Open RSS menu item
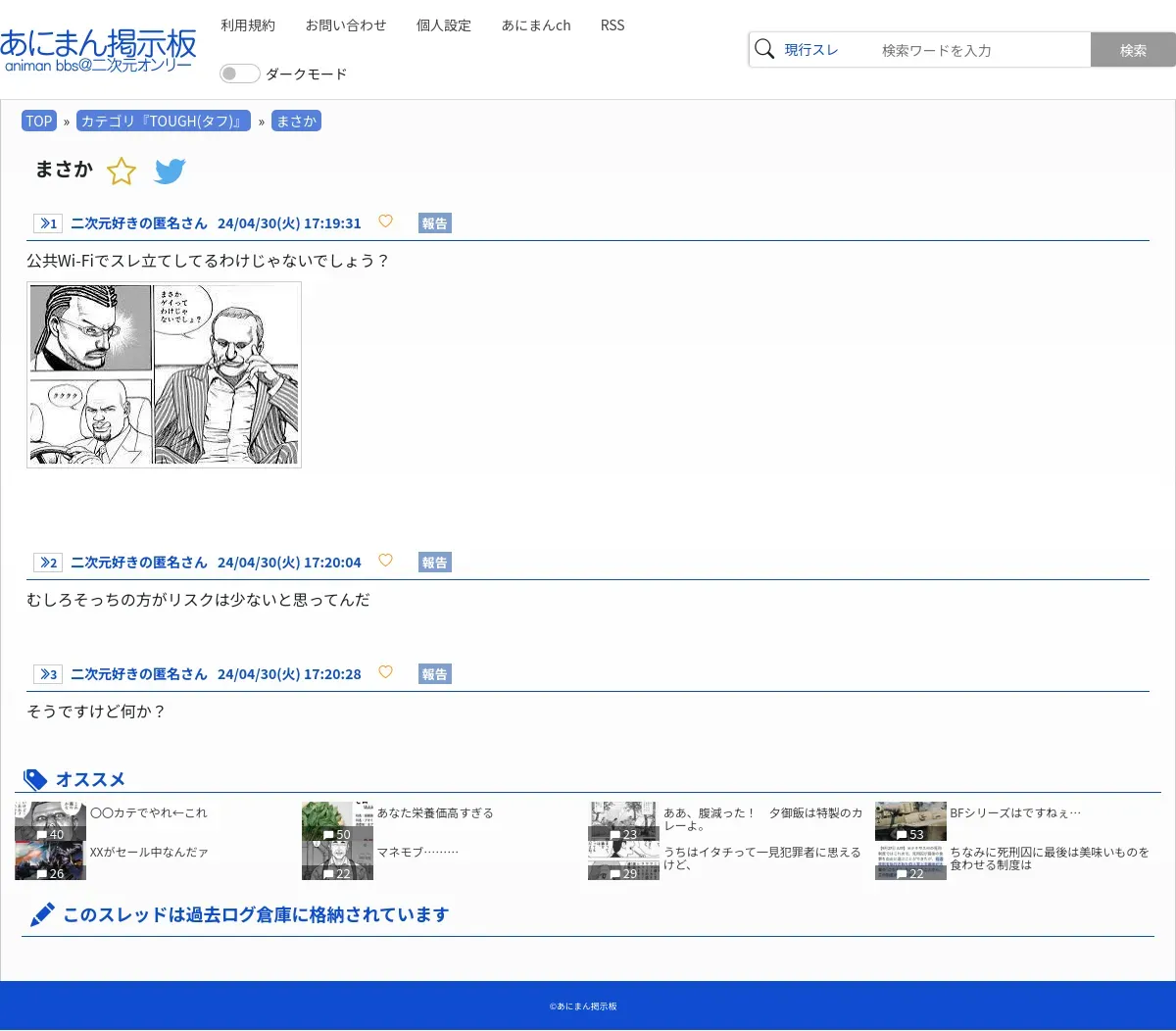The image size is (1176, 1031). (612, 25)
